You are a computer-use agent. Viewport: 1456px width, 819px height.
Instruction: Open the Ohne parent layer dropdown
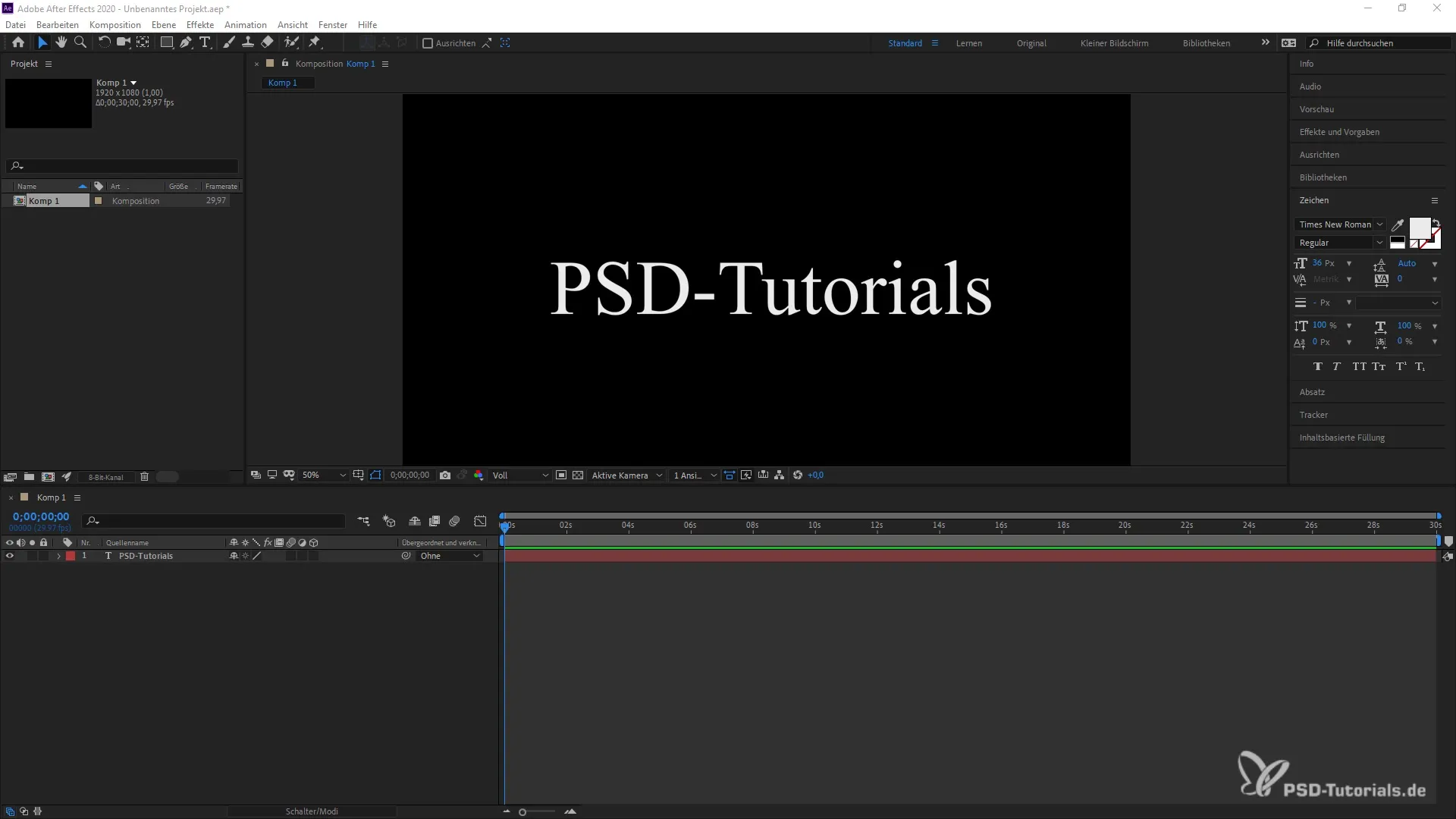coord(450,556)
